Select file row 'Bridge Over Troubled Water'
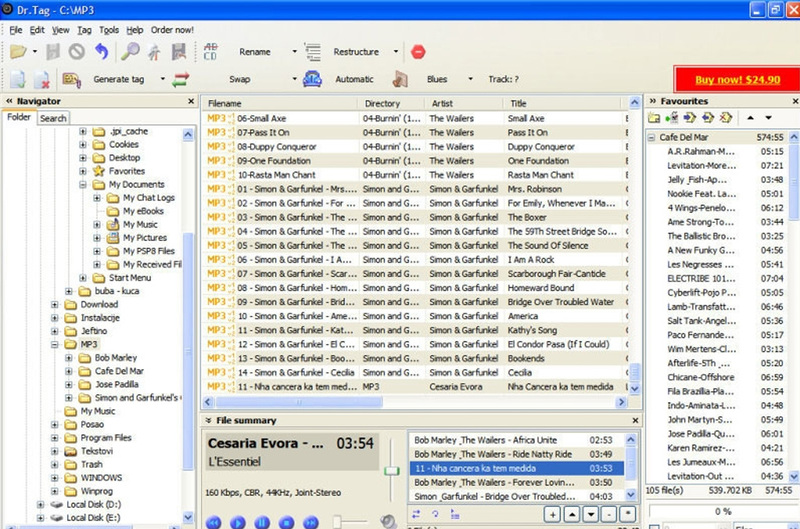 pyautogui.click(x=416, y=302)
